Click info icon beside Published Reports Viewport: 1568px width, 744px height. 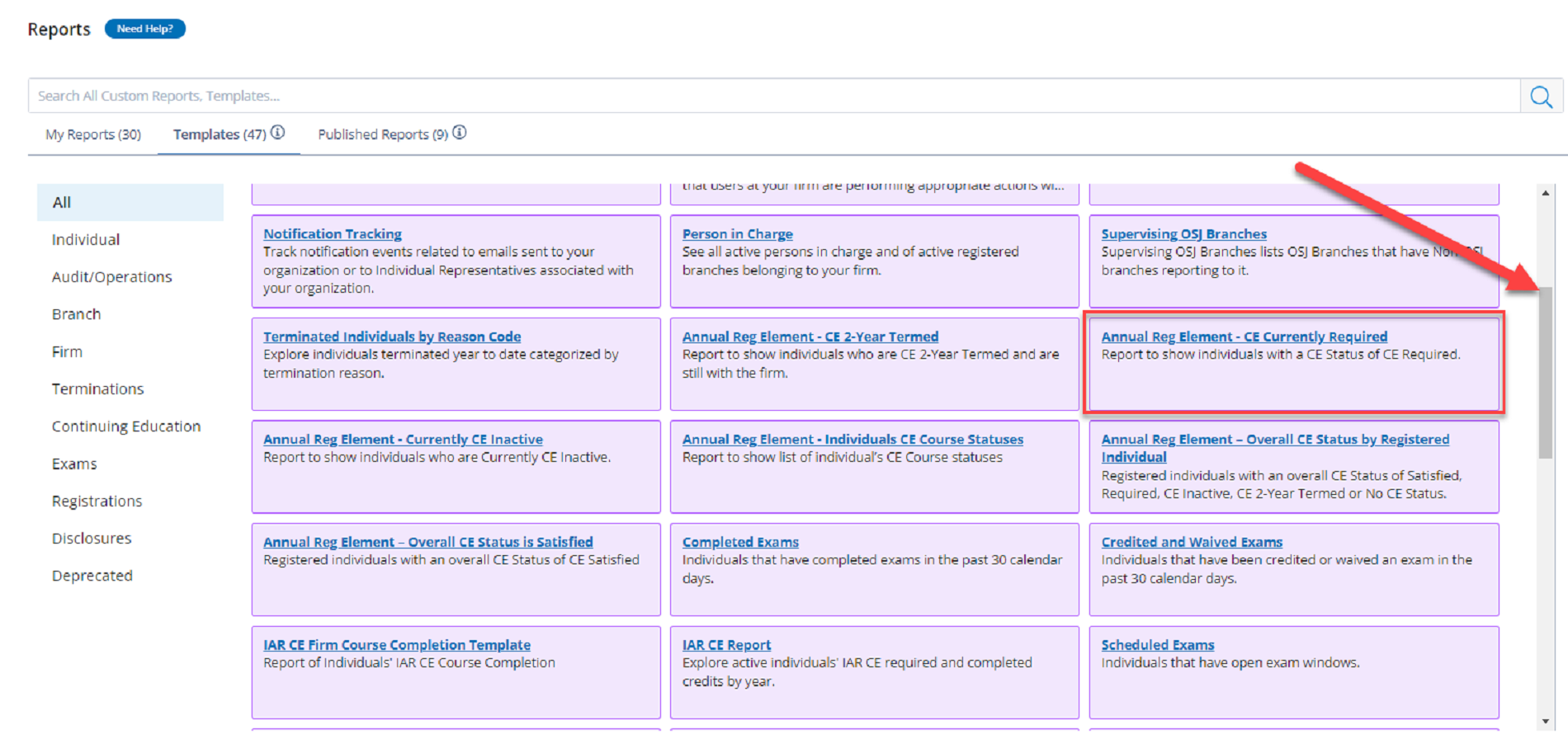coord(460,133)
